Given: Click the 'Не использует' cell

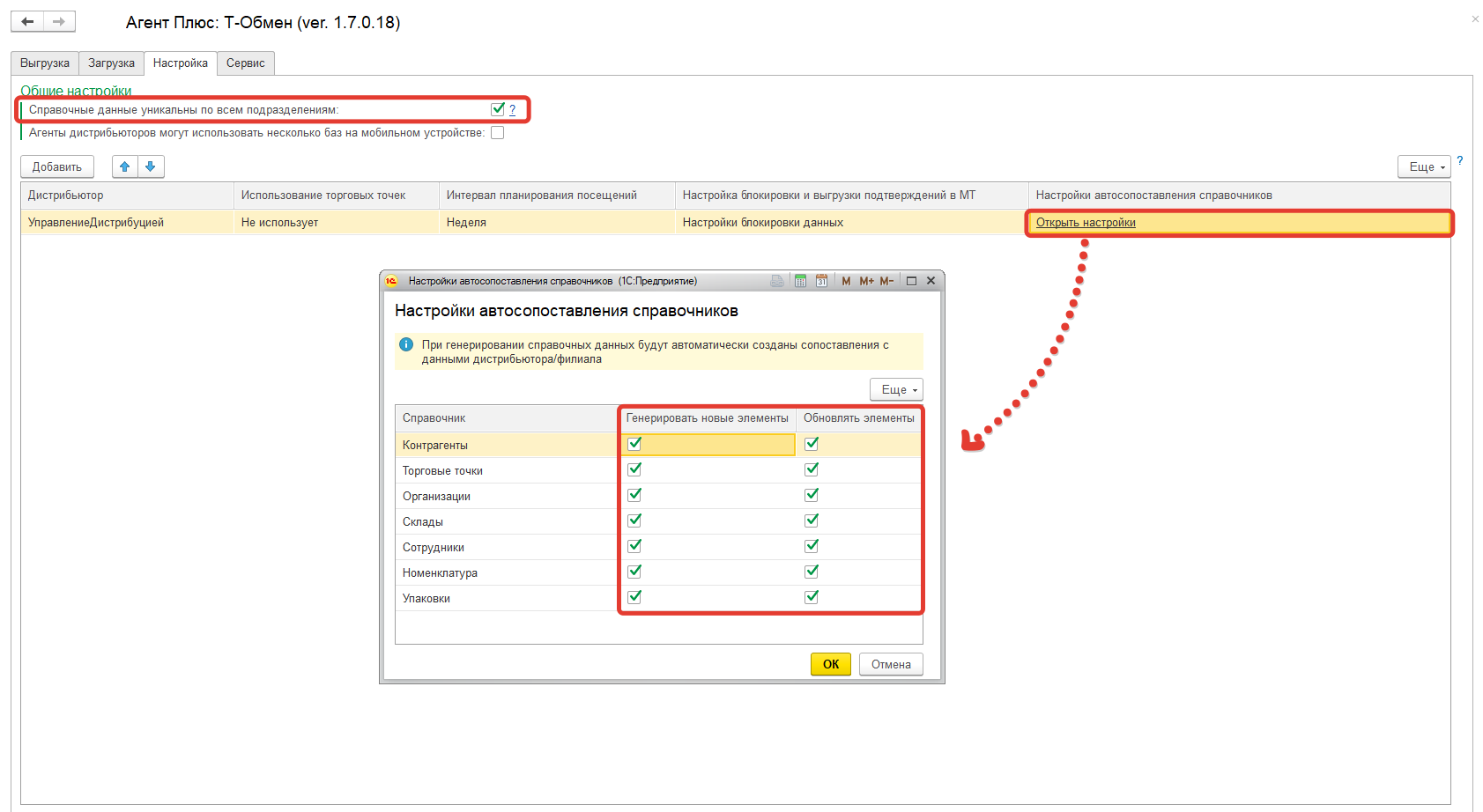Looking at the screenshot, I should click(337, 223).
